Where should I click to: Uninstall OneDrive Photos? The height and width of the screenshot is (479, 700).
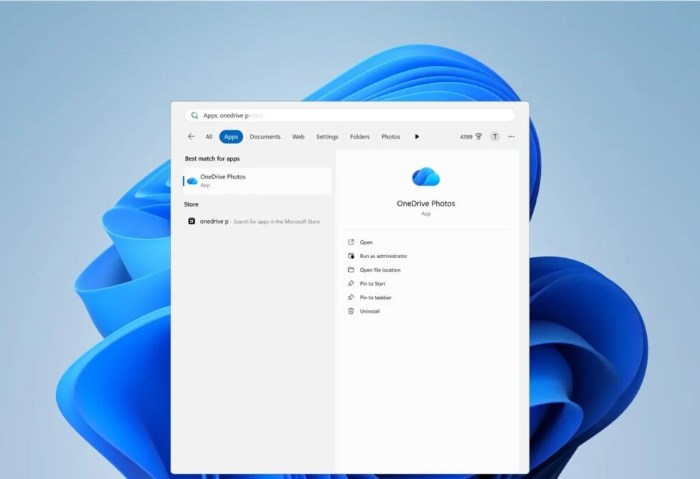370,311
